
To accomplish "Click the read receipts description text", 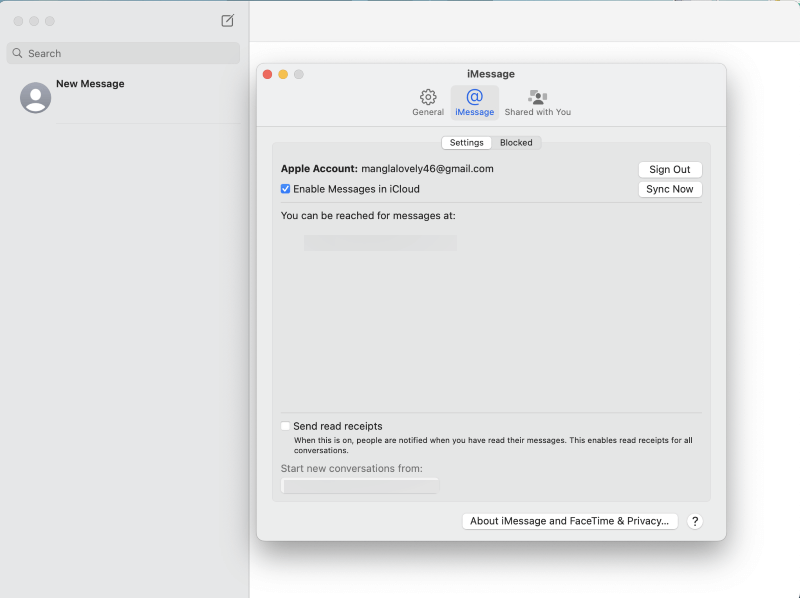I will point(493,445).
